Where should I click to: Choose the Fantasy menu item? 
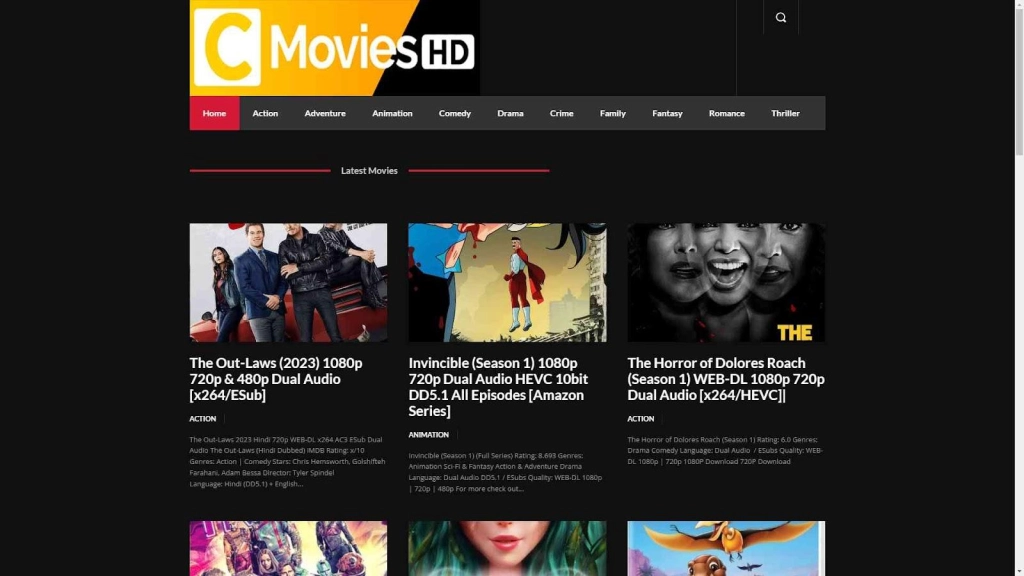point(667,113)
